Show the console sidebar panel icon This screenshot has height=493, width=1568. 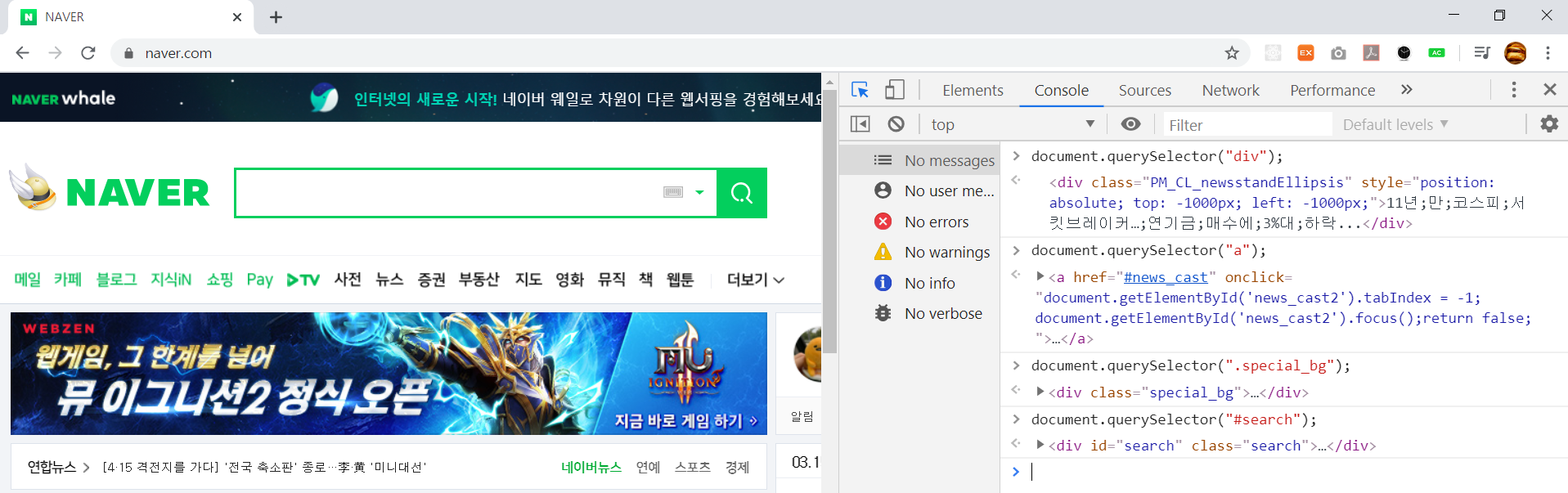coord(860,124)
